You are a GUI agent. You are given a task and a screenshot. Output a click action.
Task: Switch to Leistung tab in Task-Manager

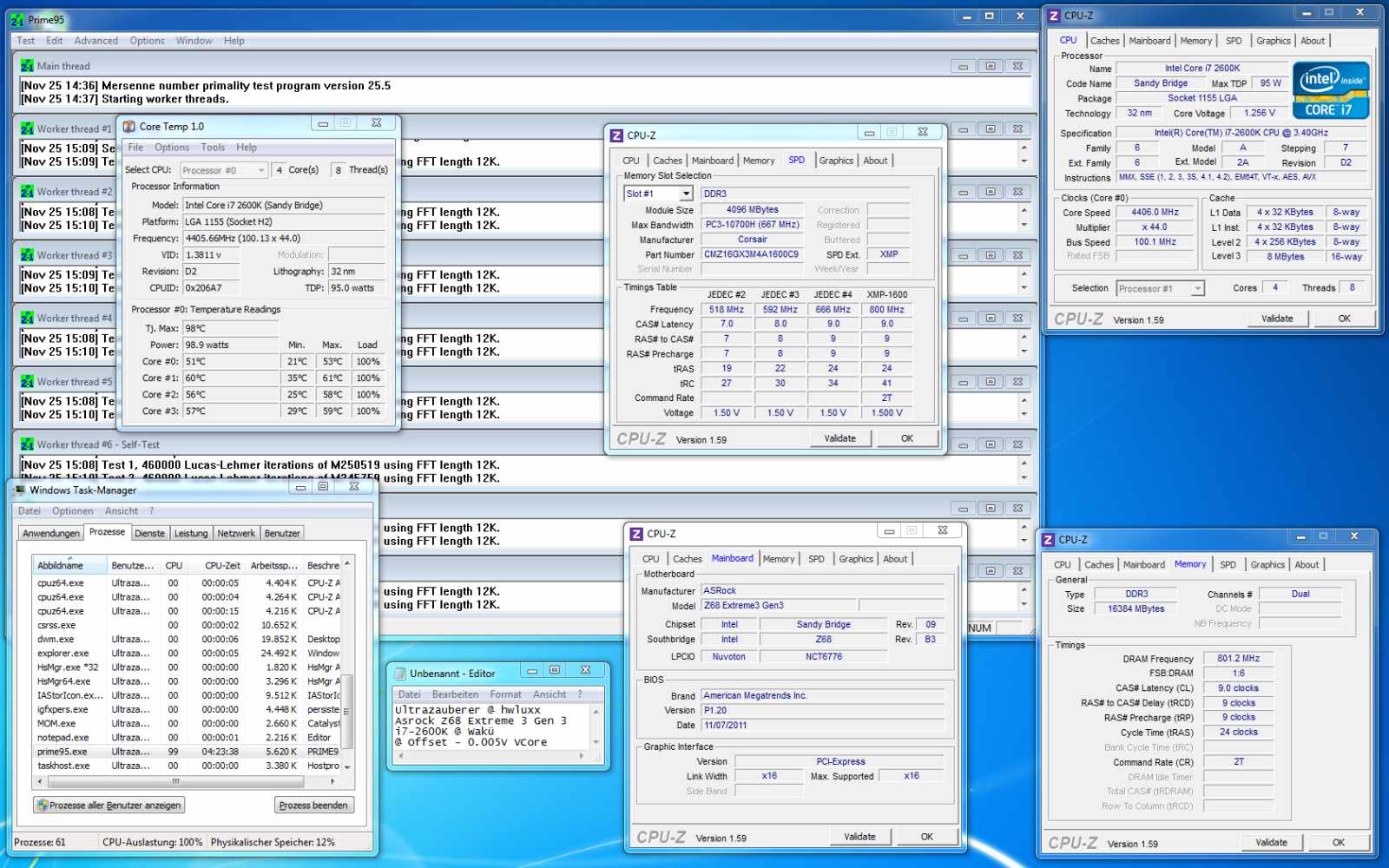click(x=191, y=534)
